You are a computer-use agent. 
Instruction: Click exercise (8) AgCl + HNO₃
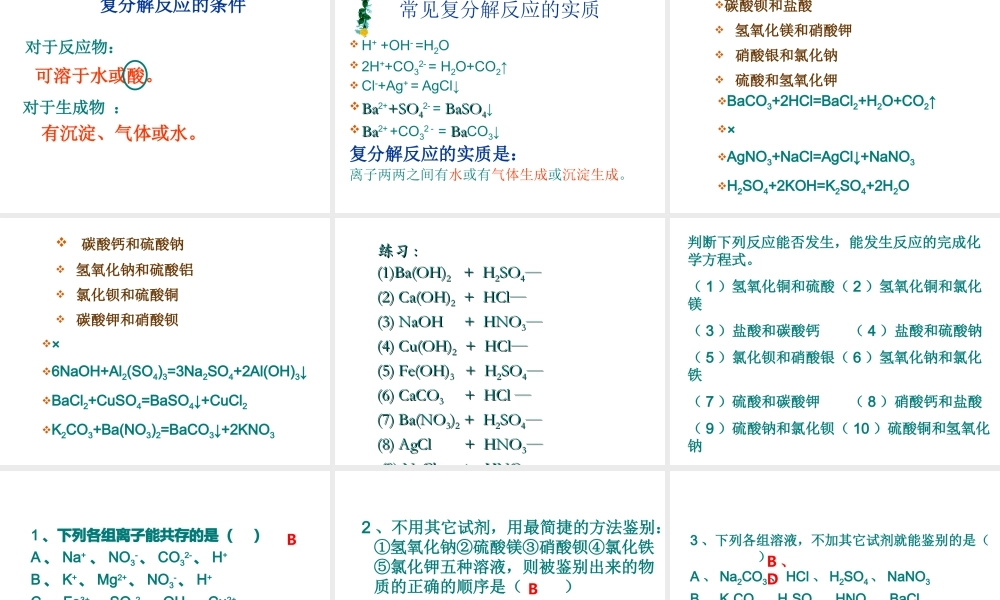[460, 445]
